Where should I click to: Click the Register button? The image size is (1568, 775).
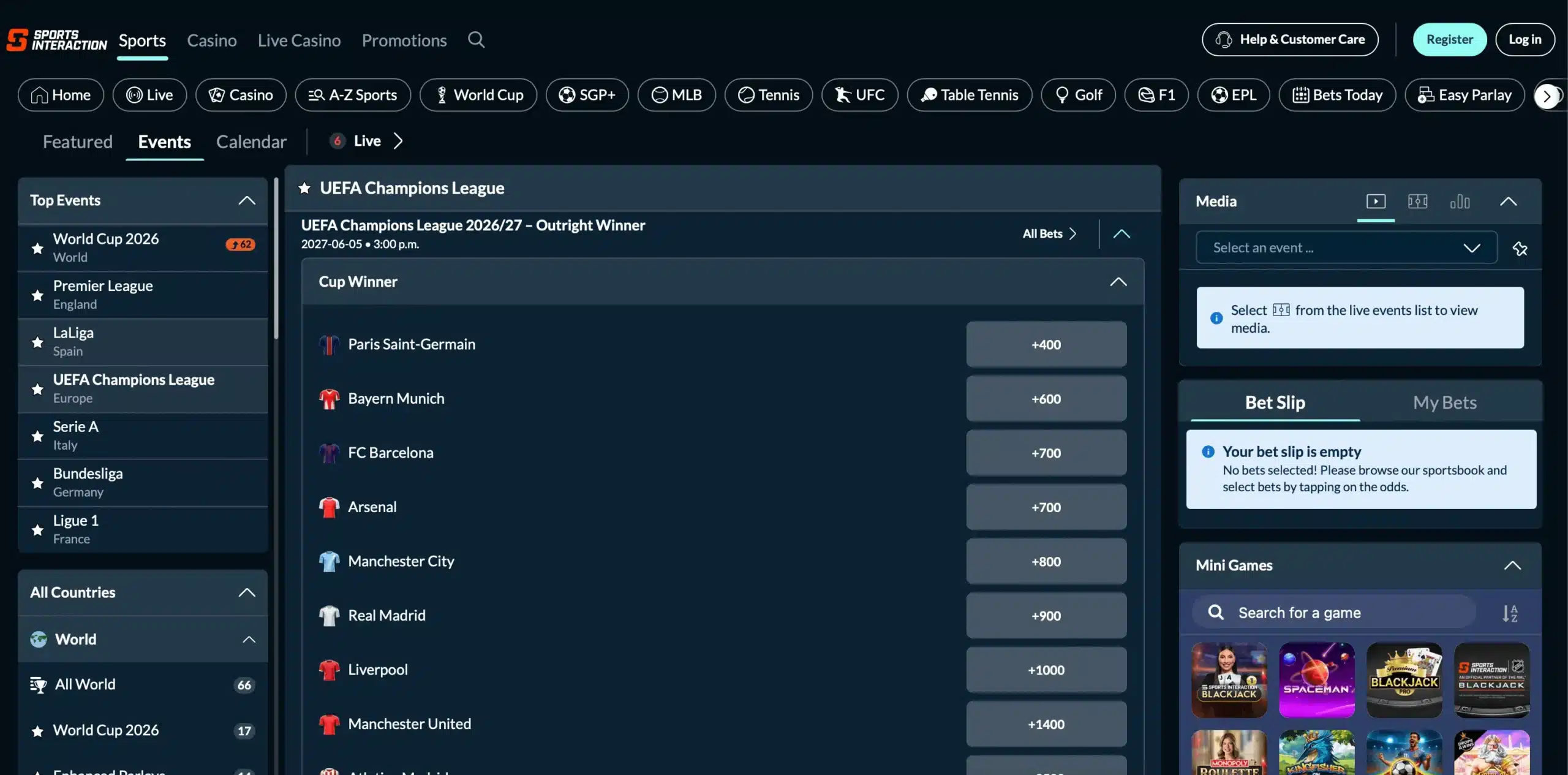[1449, 40]
